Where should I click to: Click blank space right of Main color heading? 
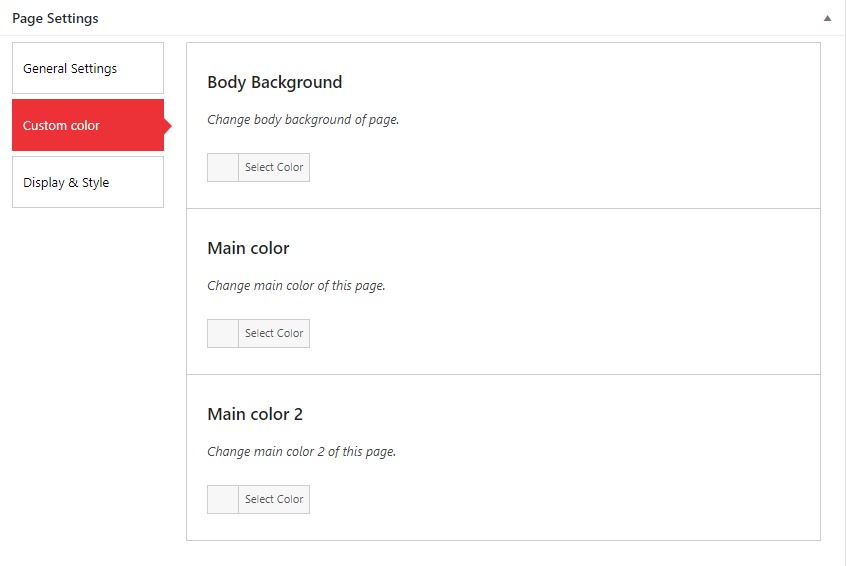[x=550, y=248]
